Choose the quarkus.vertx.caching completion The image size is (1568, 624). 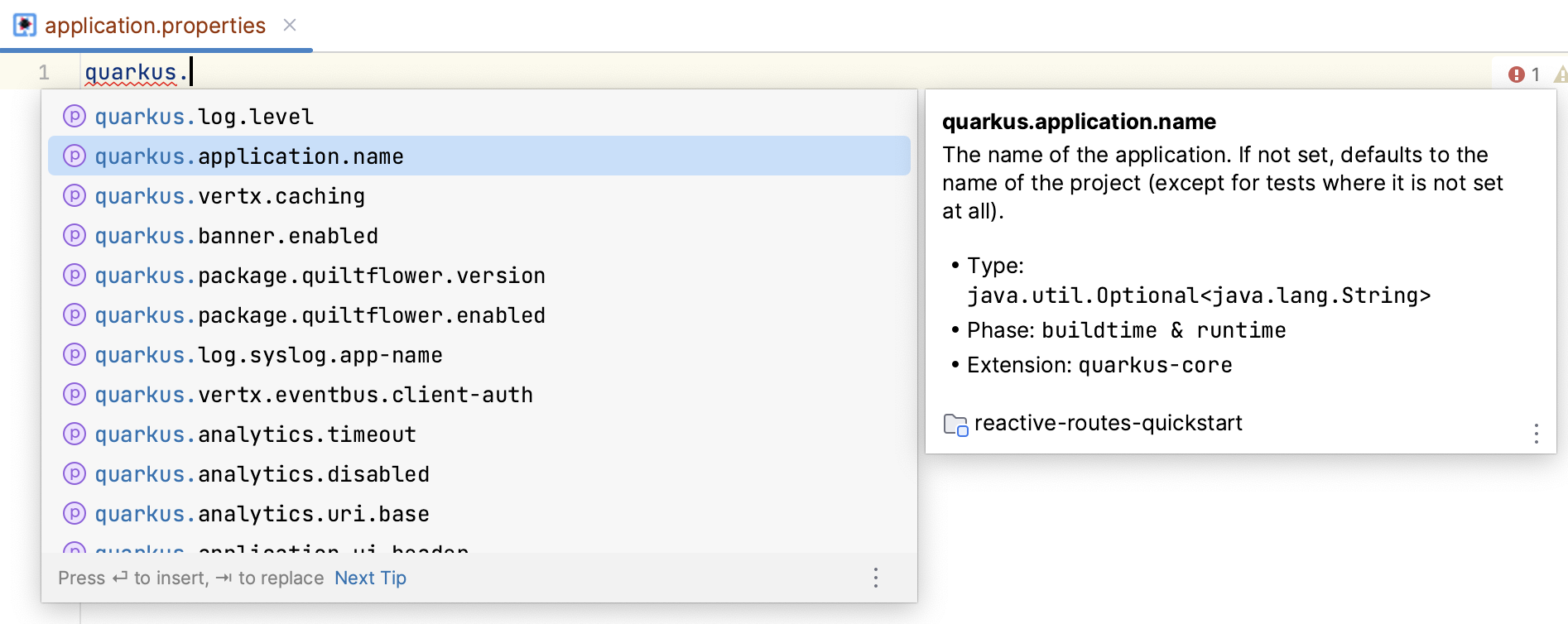(x=479, y=196)
